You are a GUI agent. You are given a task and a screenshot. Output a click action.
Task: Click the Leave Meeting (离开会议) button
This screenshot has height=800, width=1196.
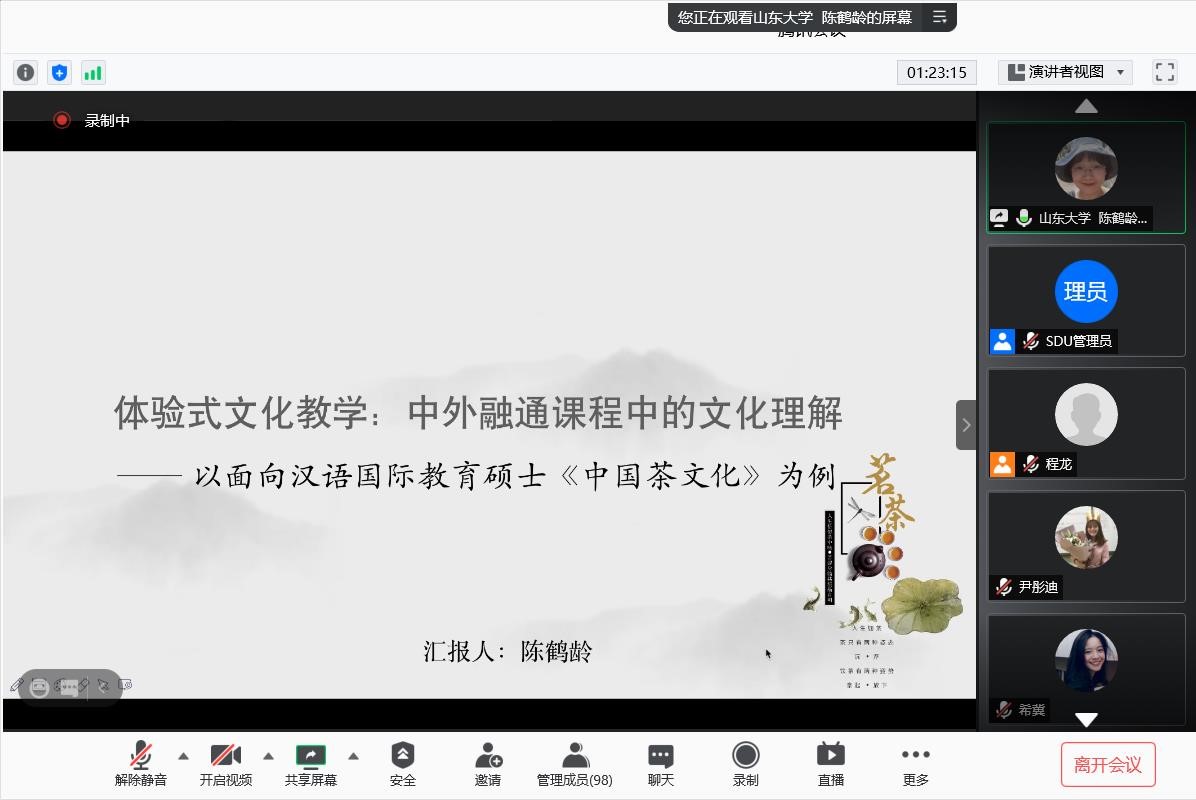(1107, 765)
